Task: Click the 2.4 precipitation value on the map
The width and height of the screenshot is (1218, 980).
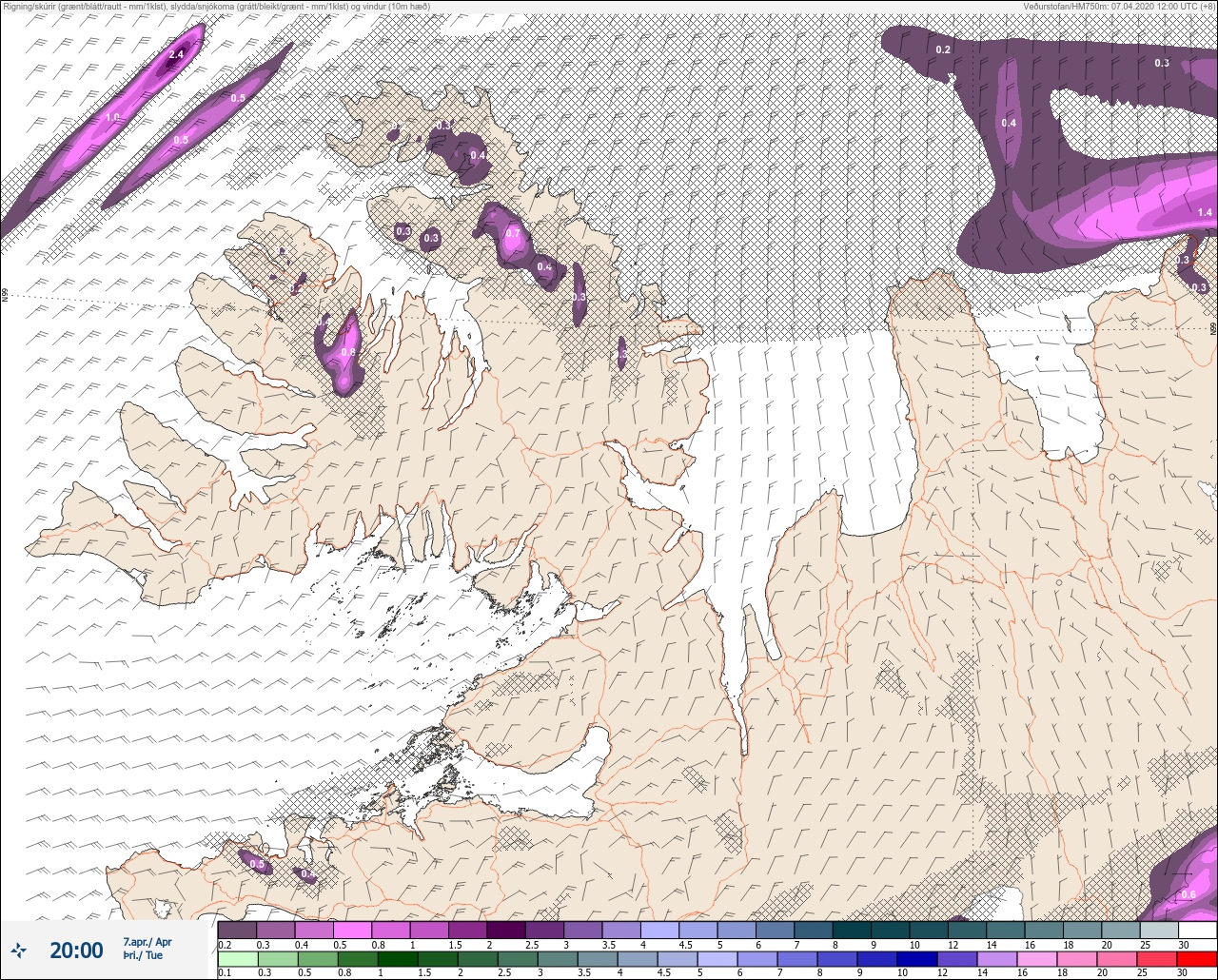Action: [x=175, y=55]
